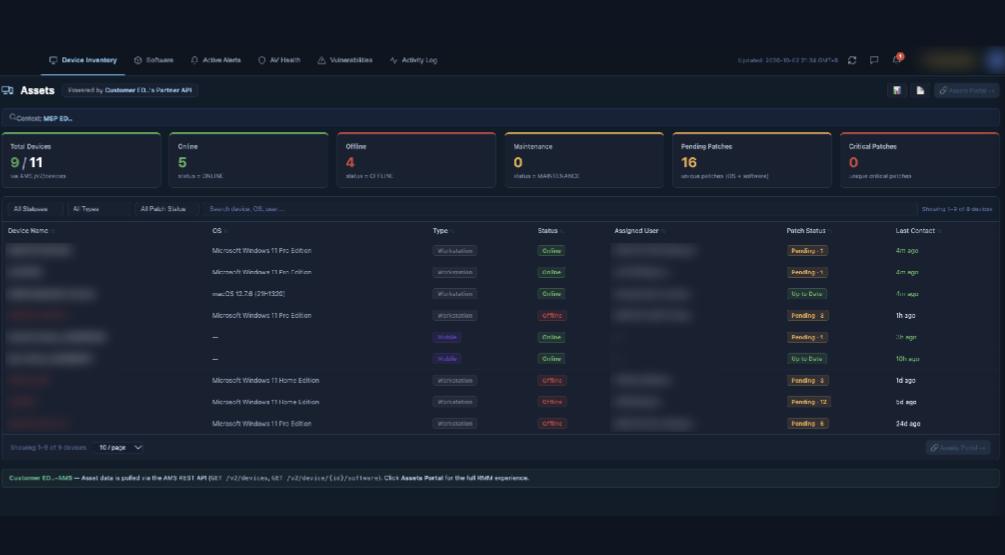Open the chat messages icon

874,60
